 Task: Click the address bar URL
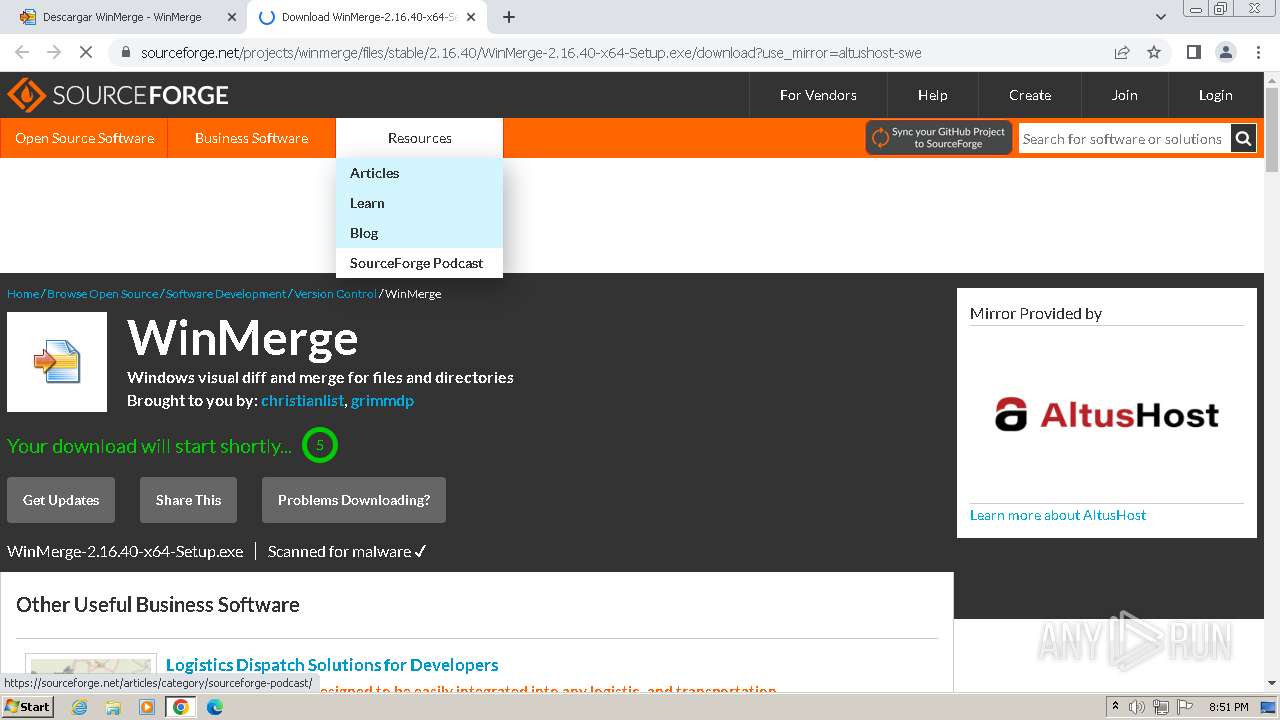coord(530,52)
